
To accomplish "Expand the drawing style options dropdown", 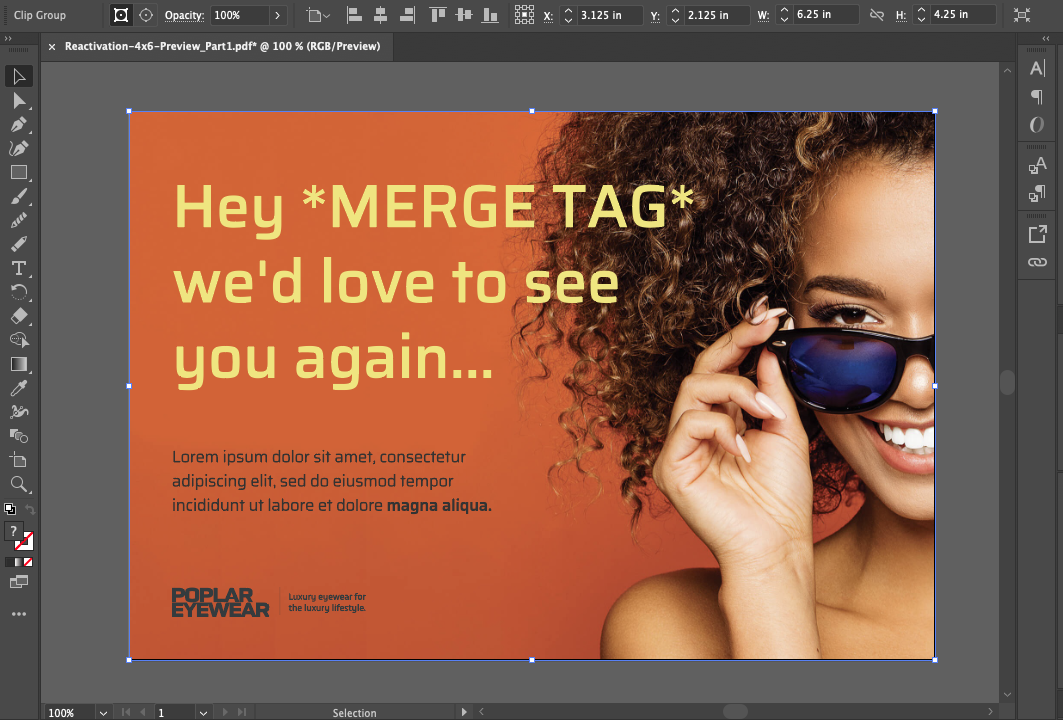I will pos(326,14).
